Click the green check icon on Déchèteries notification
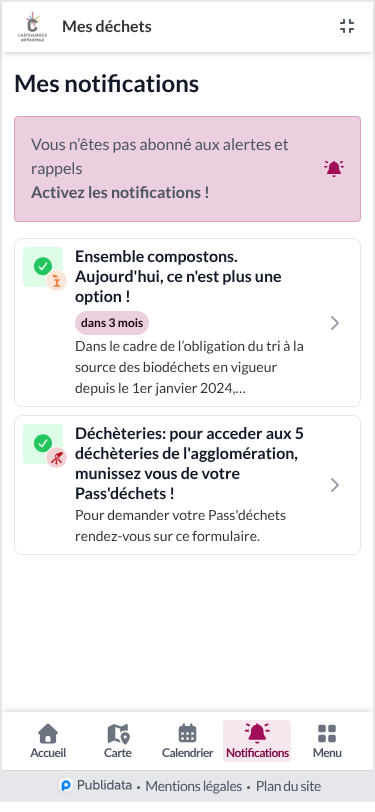Screen dimensions: 375x812 (43, 444)
